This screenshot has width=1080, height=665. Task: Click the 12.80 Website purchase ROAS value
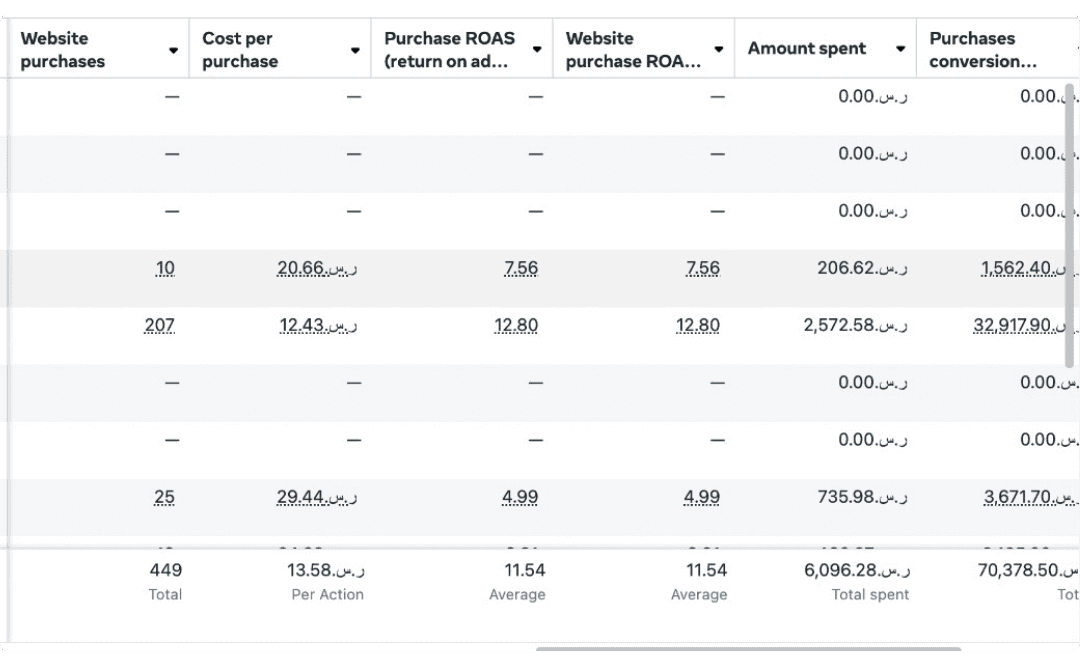(698, 325)
